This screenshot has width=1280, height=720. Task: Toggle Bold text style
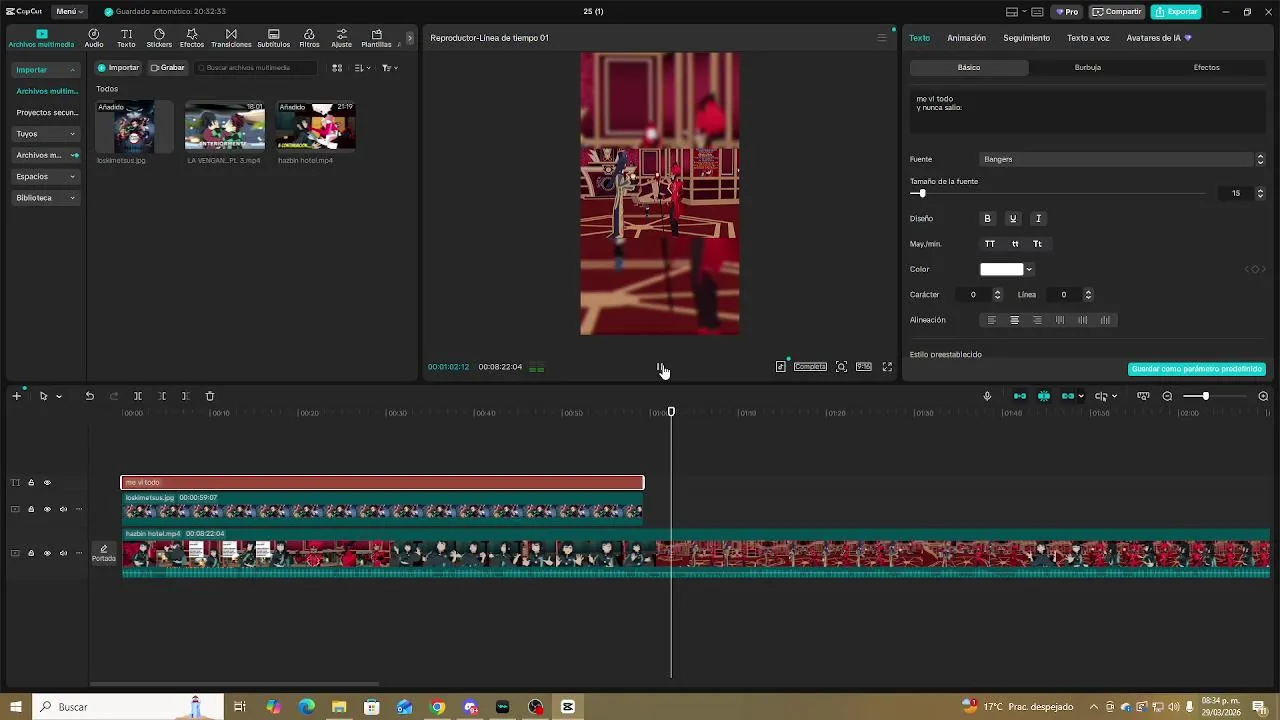pos(988,219)
